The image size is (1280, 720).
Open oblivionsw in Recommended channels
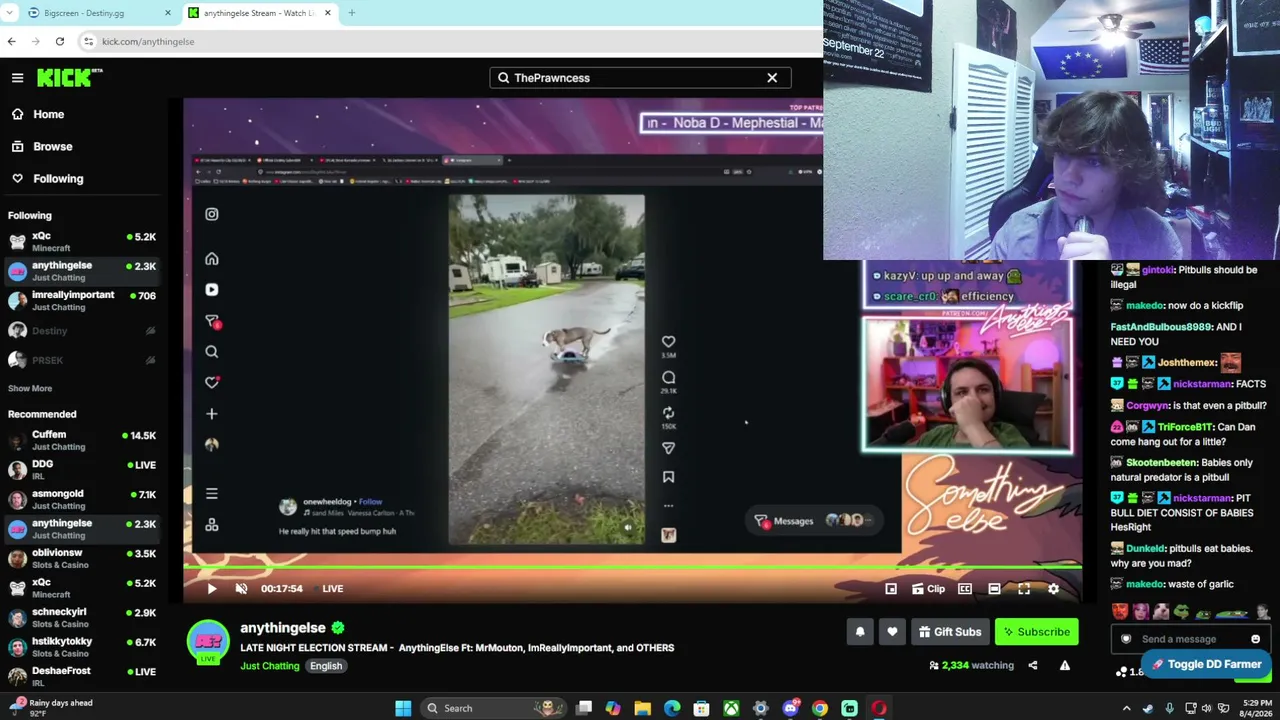click(82, 558)
